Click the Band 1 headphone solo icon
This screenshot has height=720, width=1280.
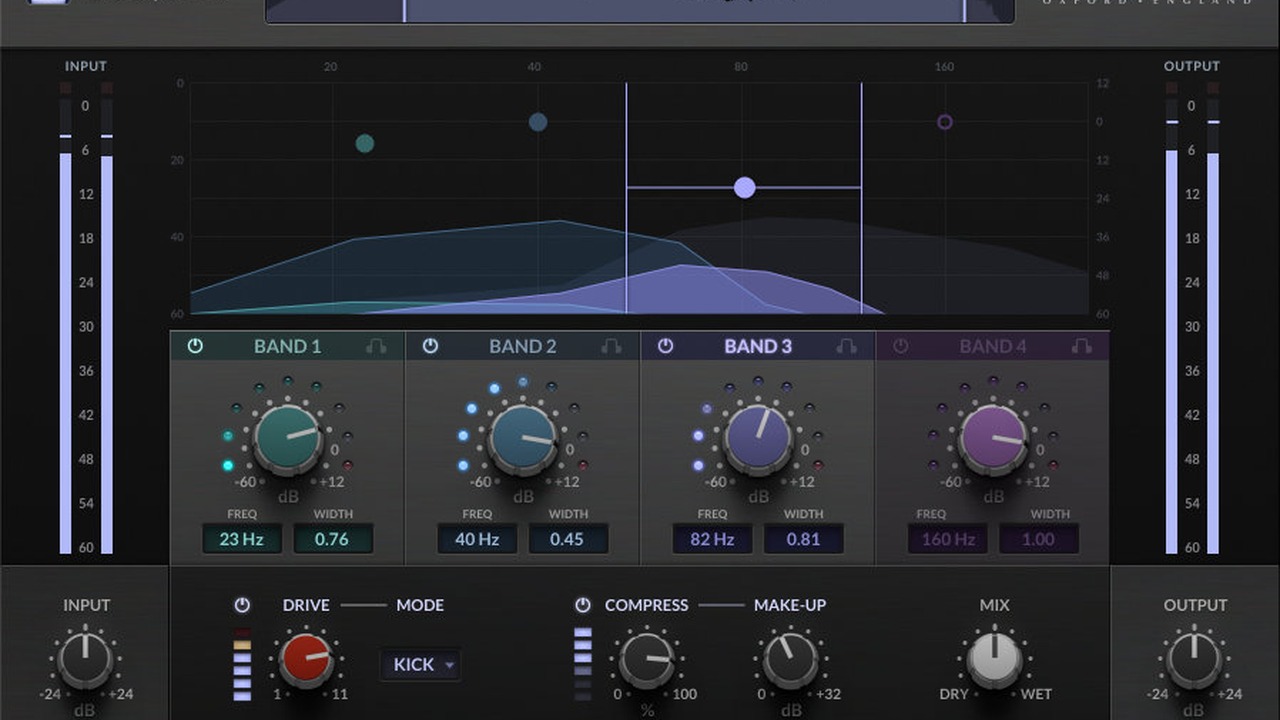coord(376,346)
